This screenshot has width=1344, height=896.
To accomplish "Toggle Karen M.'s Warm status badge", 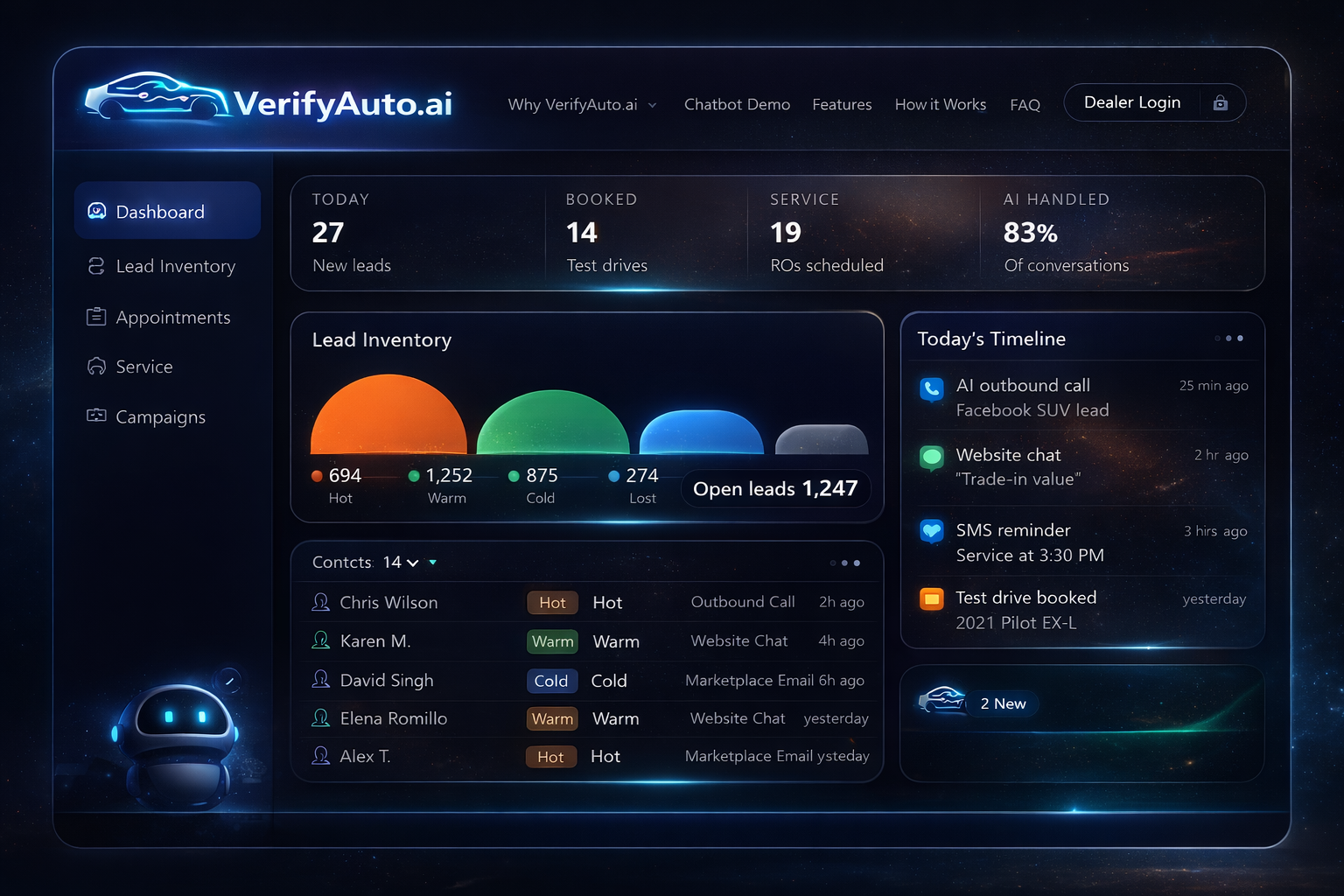I will tap(551, 641).
